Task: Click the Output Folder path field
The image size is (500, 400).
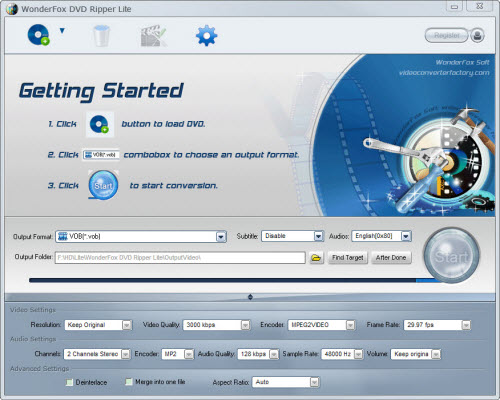Action: (x=180, y=258)
